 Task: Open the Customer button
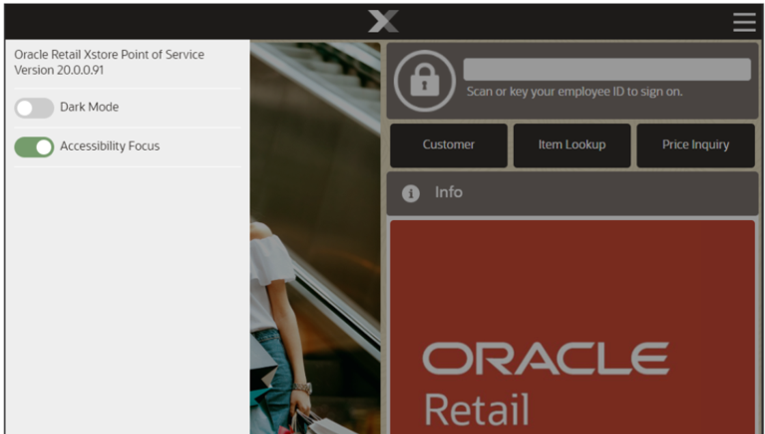pos(448,145)
